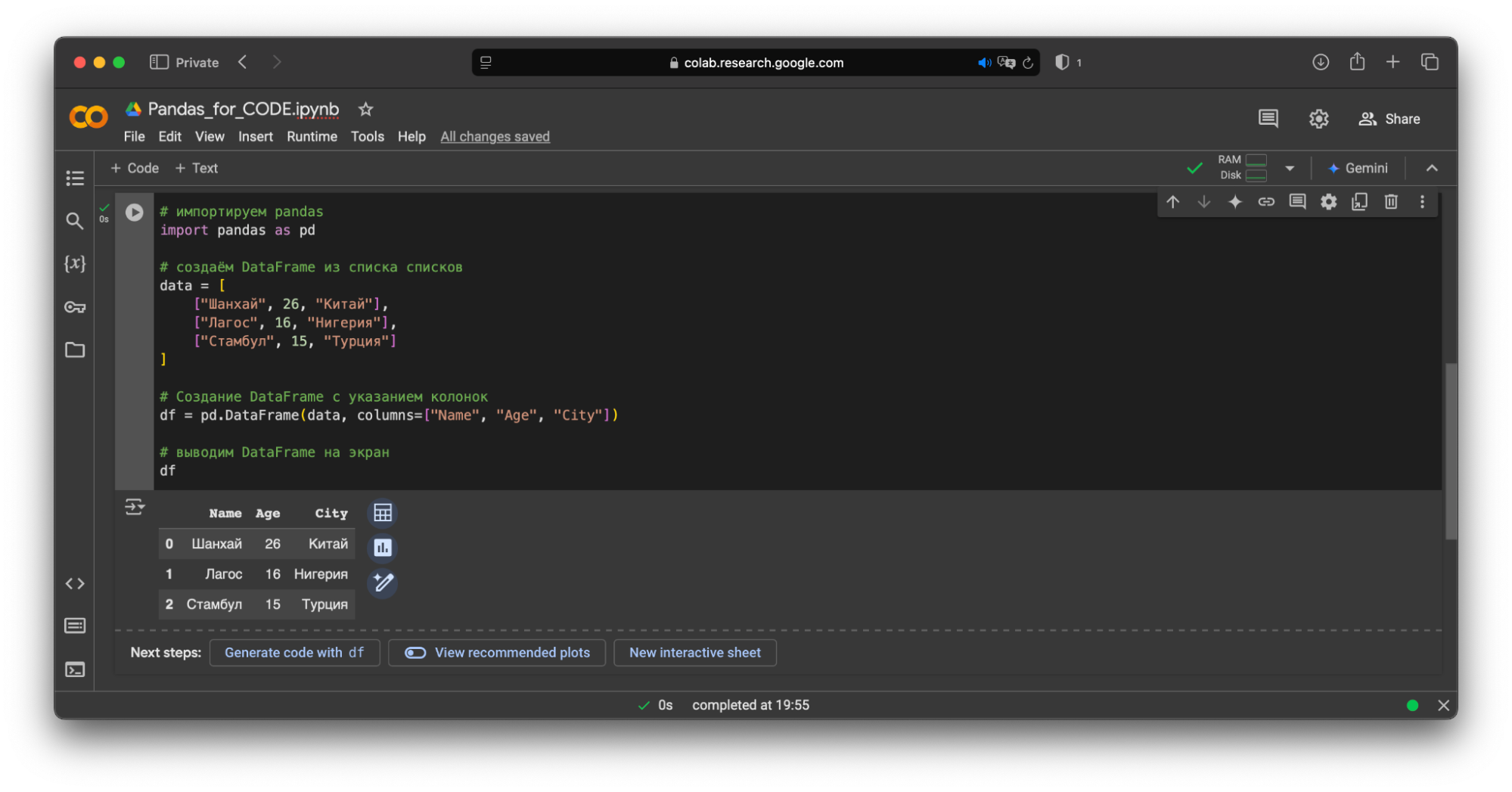
Task: Open more cell actions three-dot menu
Action: [1422, 202]
